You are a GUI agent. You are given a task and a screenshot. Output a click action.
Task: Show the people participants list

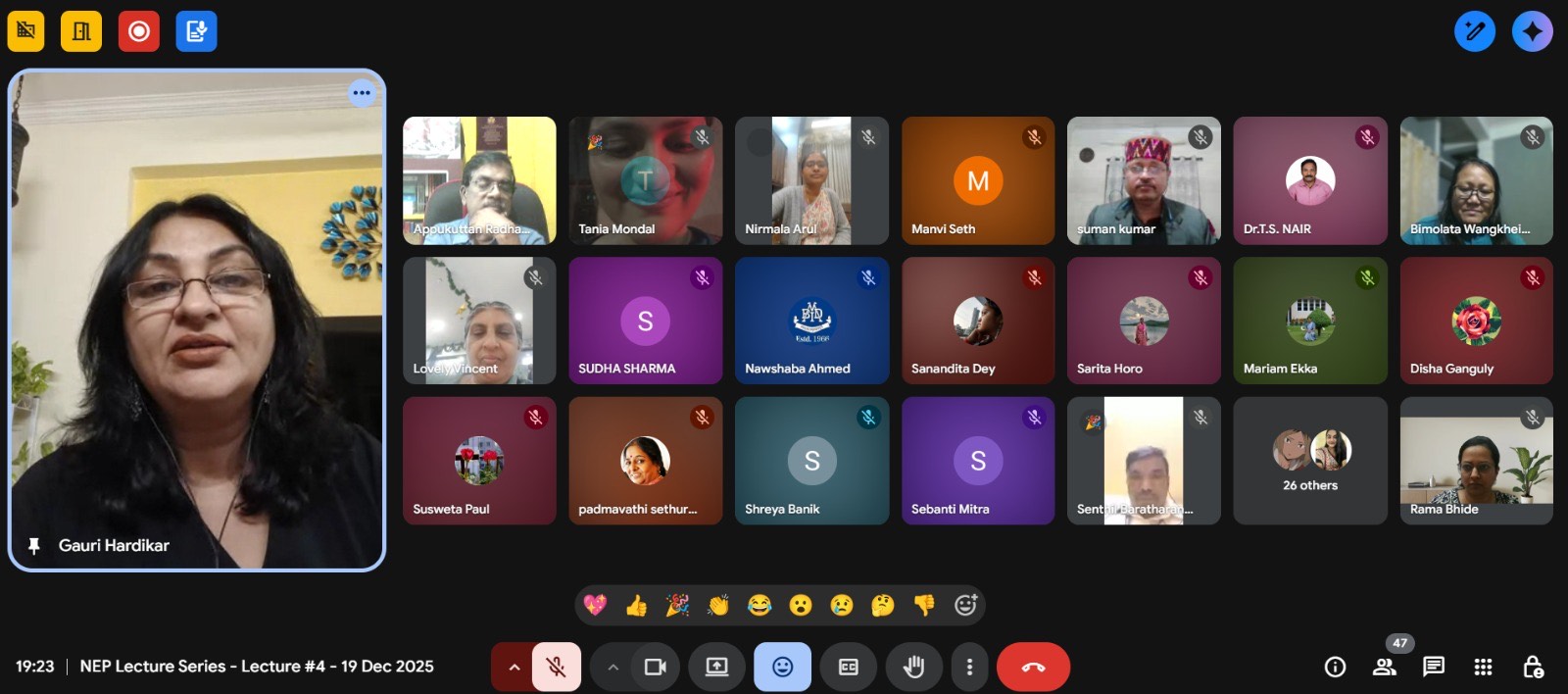[x=1384, y=667]
